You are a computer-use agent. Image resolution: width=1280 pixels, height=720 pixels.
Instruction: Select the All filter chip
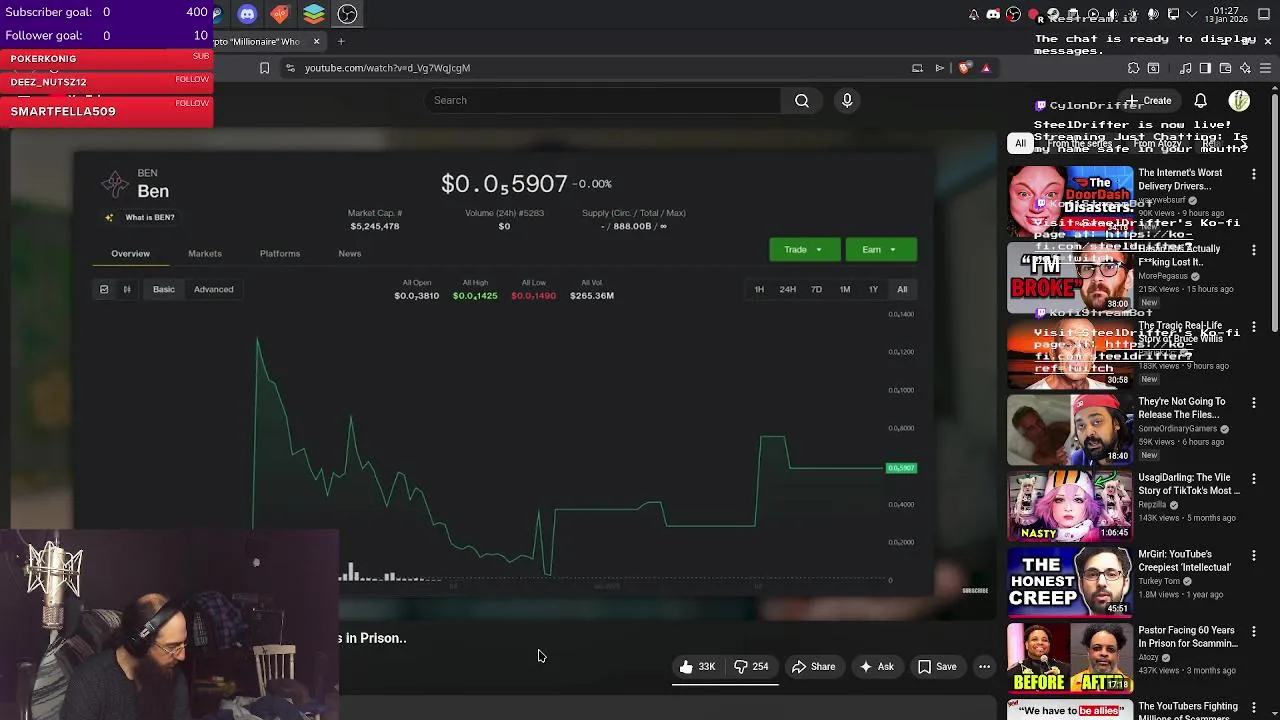tap(1020, 144)
